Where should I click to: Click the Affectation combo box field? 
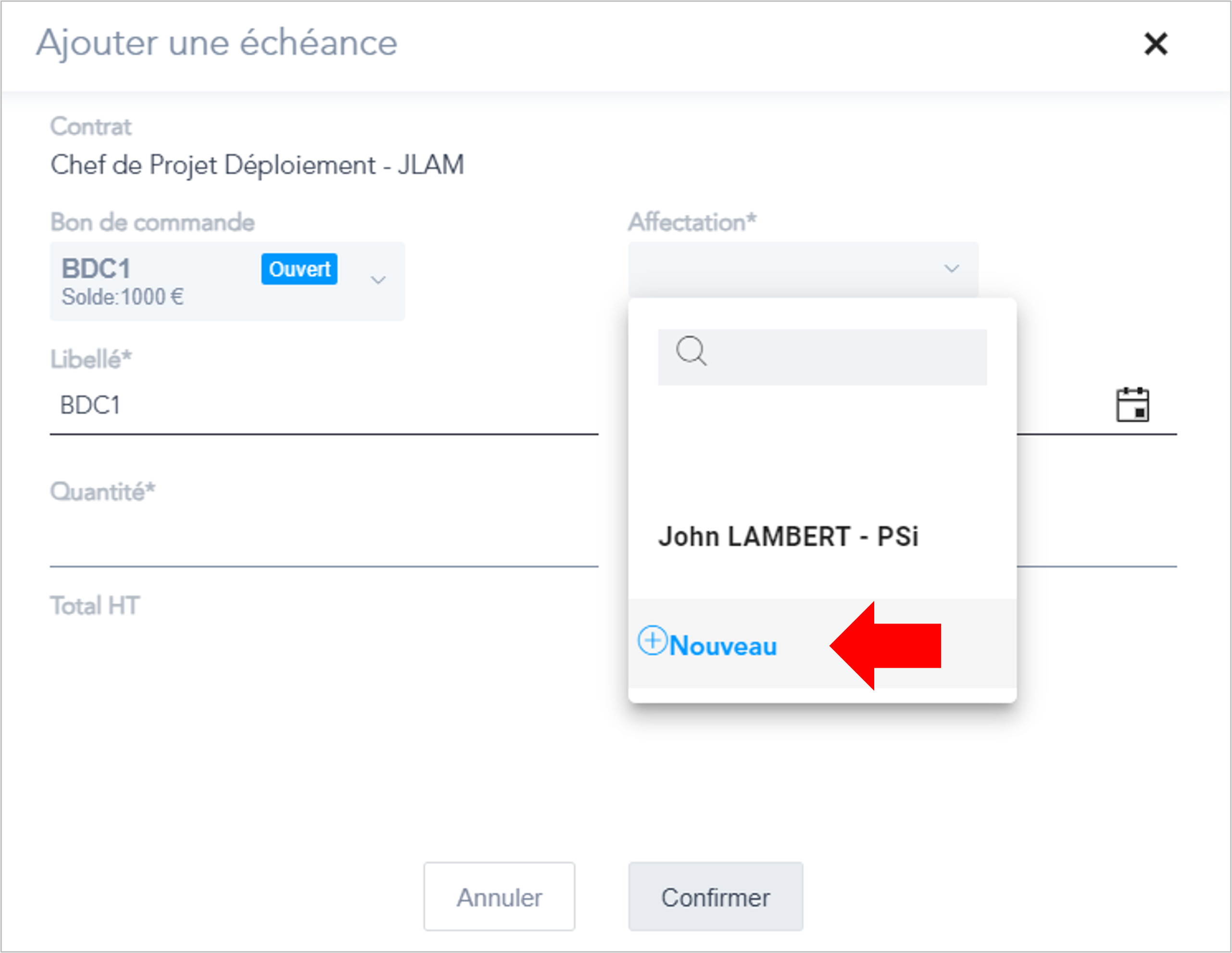point(803,269)
